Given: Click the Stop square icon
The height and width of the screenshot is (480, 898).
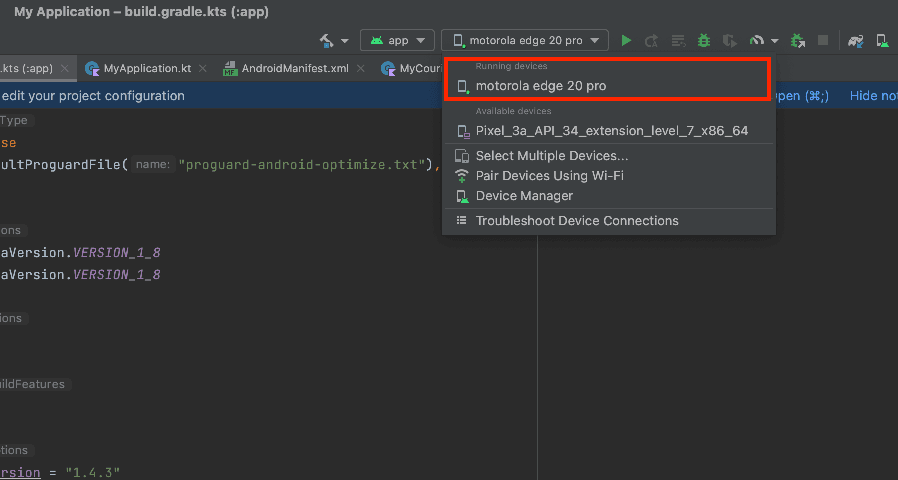Looking at the screenshot, I should tap(823, 40).
